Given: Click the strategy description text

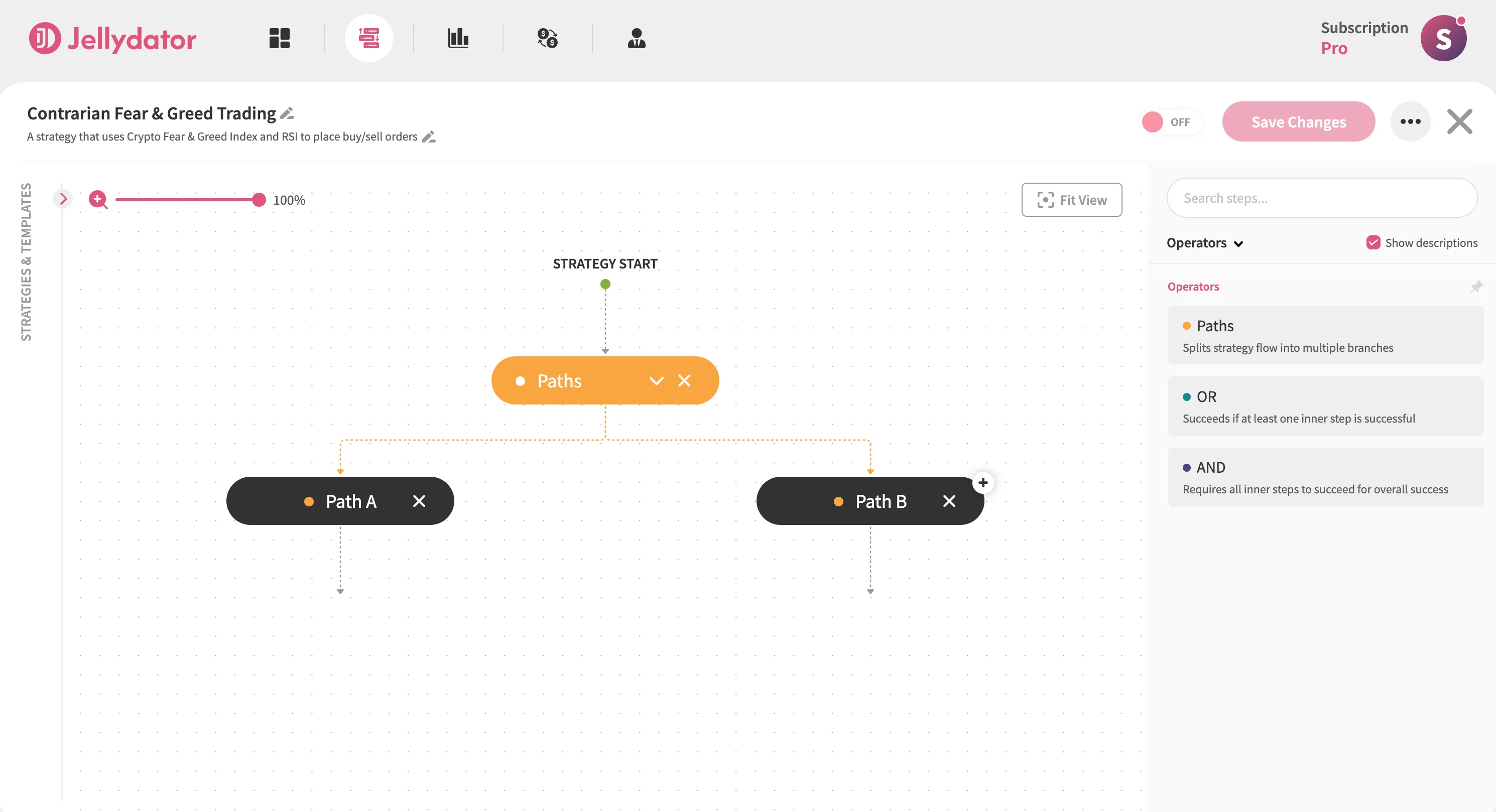Looking at the screenshot, I should pyautogui.click(x=222, y=137).
